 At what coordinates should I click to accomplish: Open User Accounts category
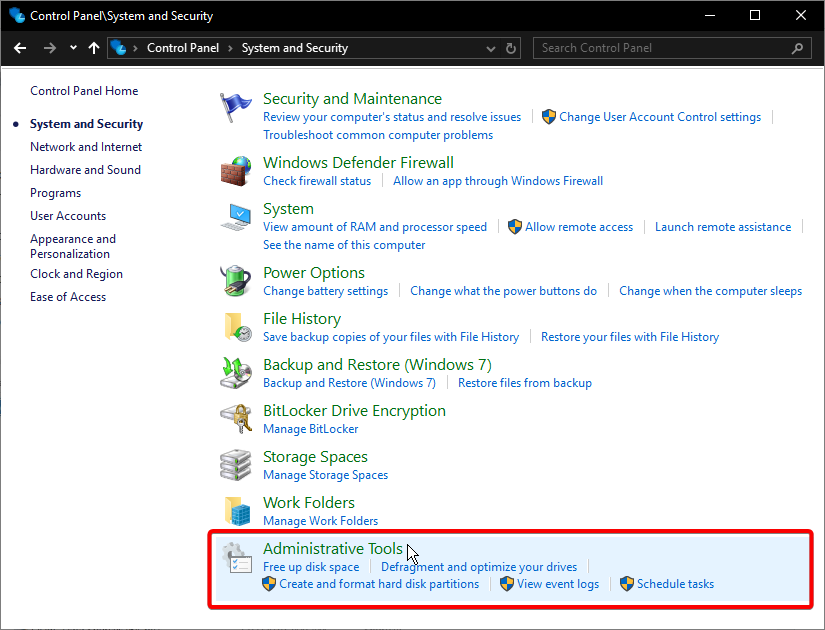click(68, 216)
